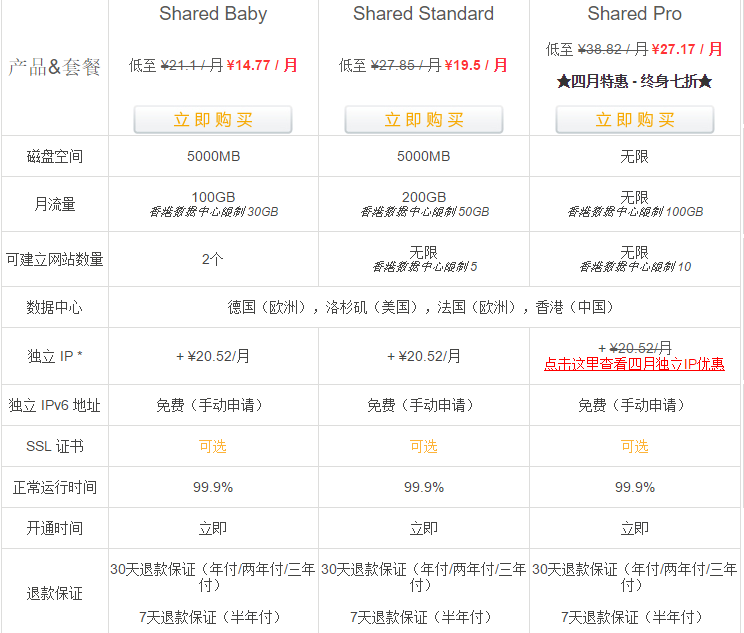
Task: Select the ¥19.5 / 月 red price
Action: tap(475, 66)
